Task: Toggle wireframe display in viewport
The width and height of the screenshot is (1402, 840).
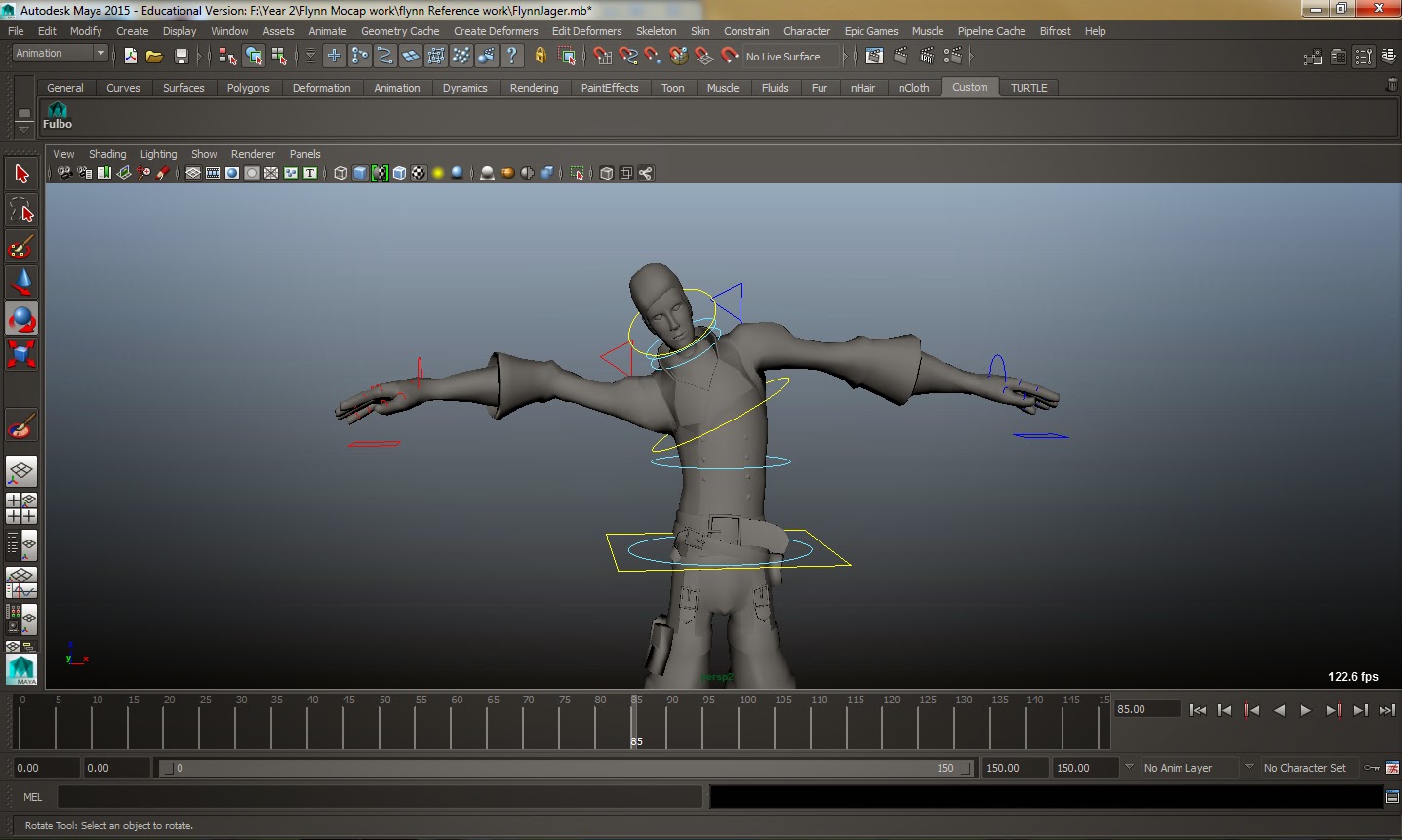Action: (x=340, y=173)
